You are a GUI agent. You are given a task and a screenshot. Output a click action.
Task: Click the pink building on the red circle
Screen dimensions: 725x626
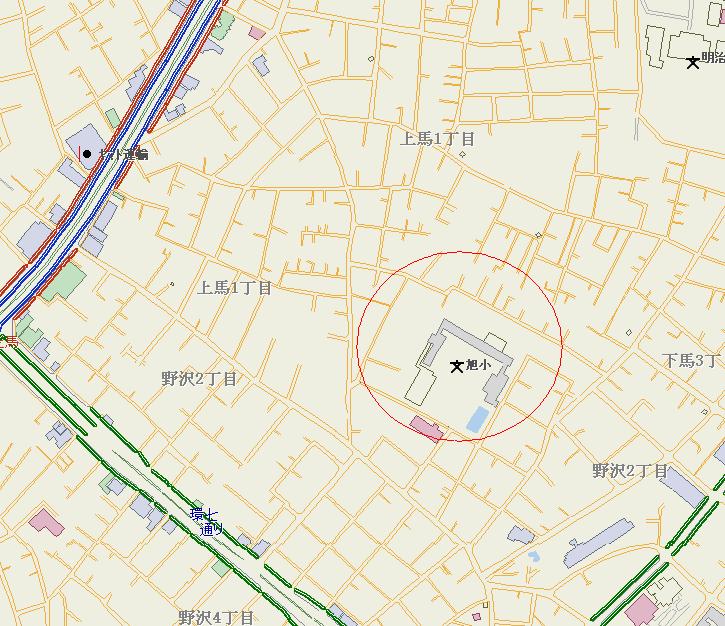coord(427,429)
